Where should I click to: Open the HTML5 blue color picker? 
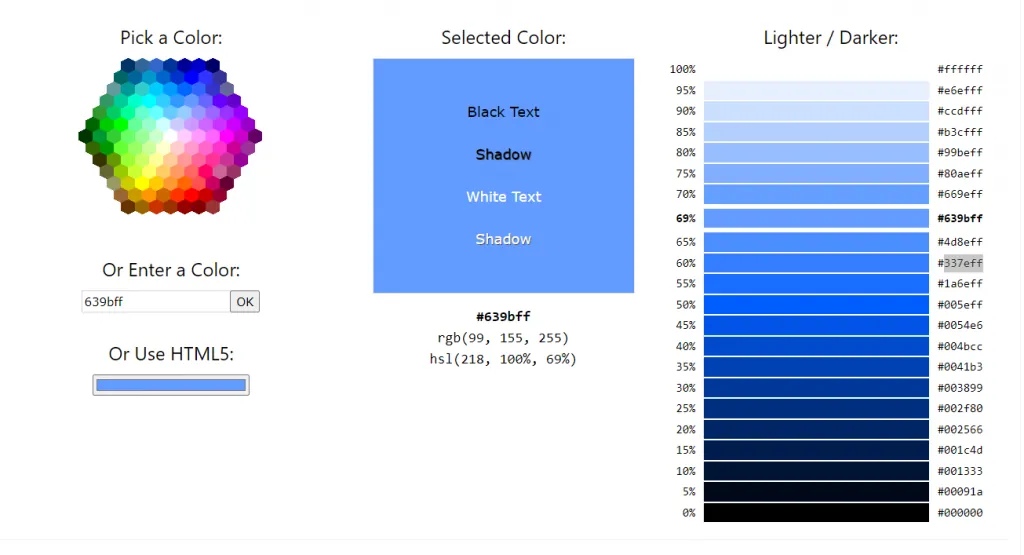pos(171,385)
